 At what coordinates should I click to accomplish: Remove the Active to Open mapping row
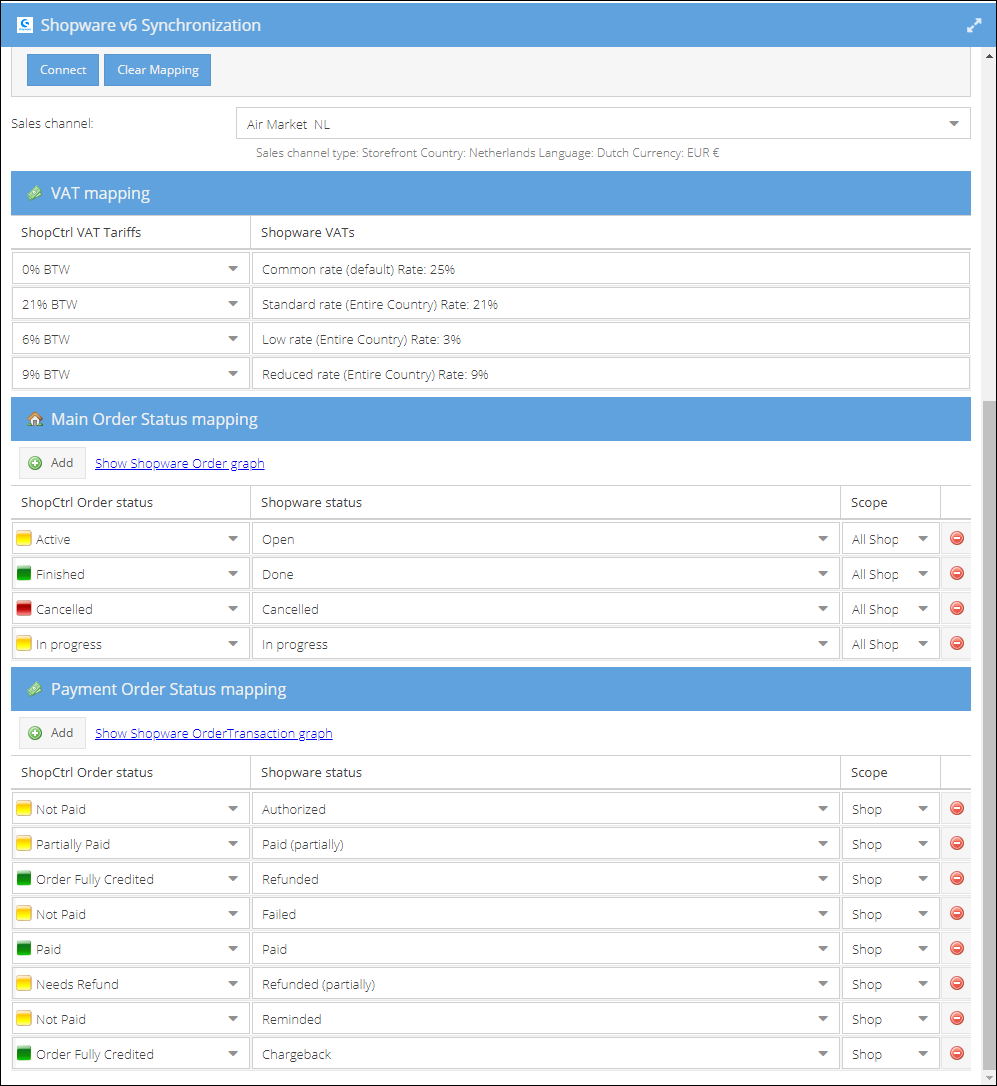[956, 538]
